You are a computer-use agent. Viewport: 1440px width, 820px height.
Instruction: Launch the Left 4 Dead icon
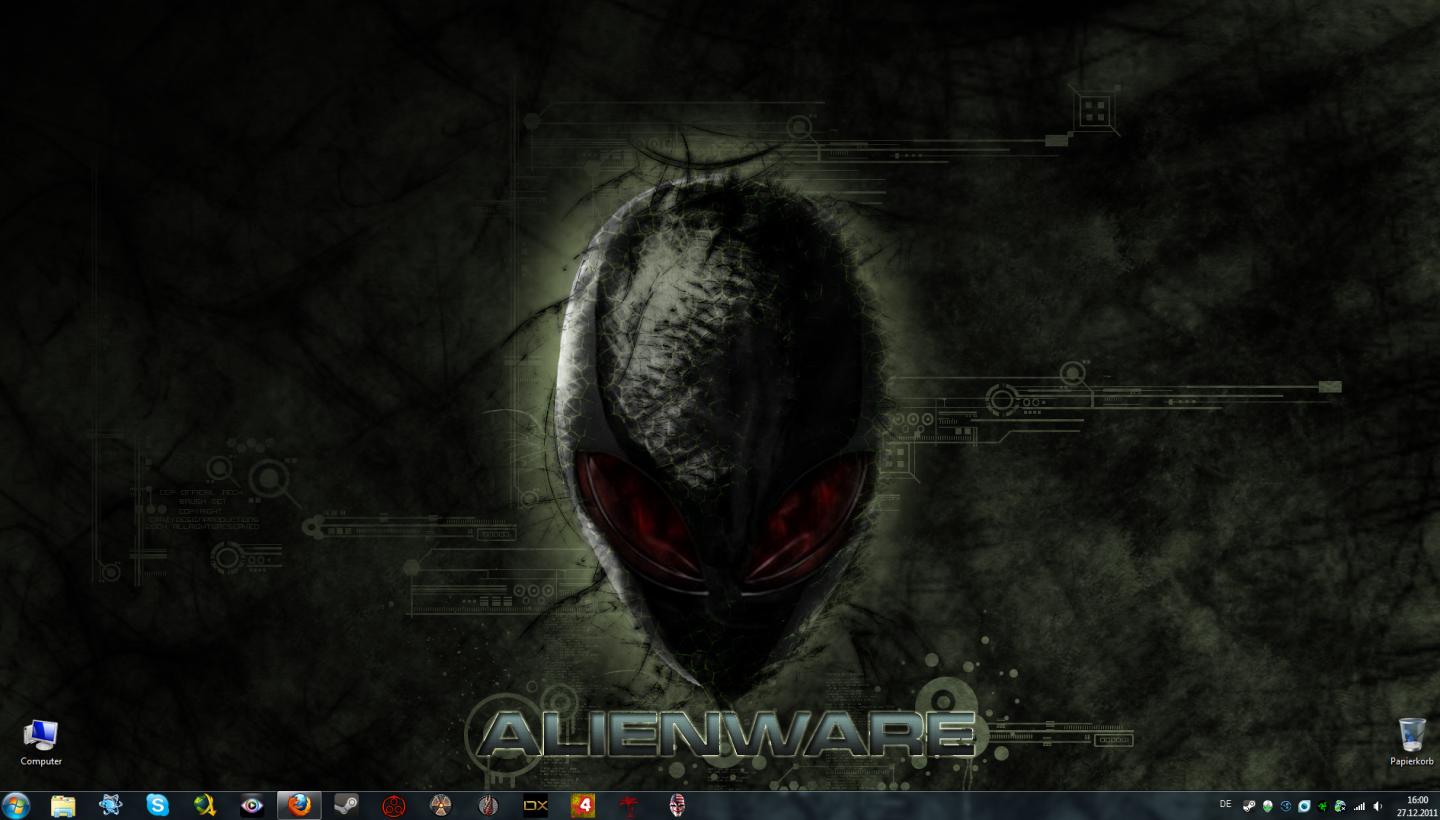coord(583,805)
